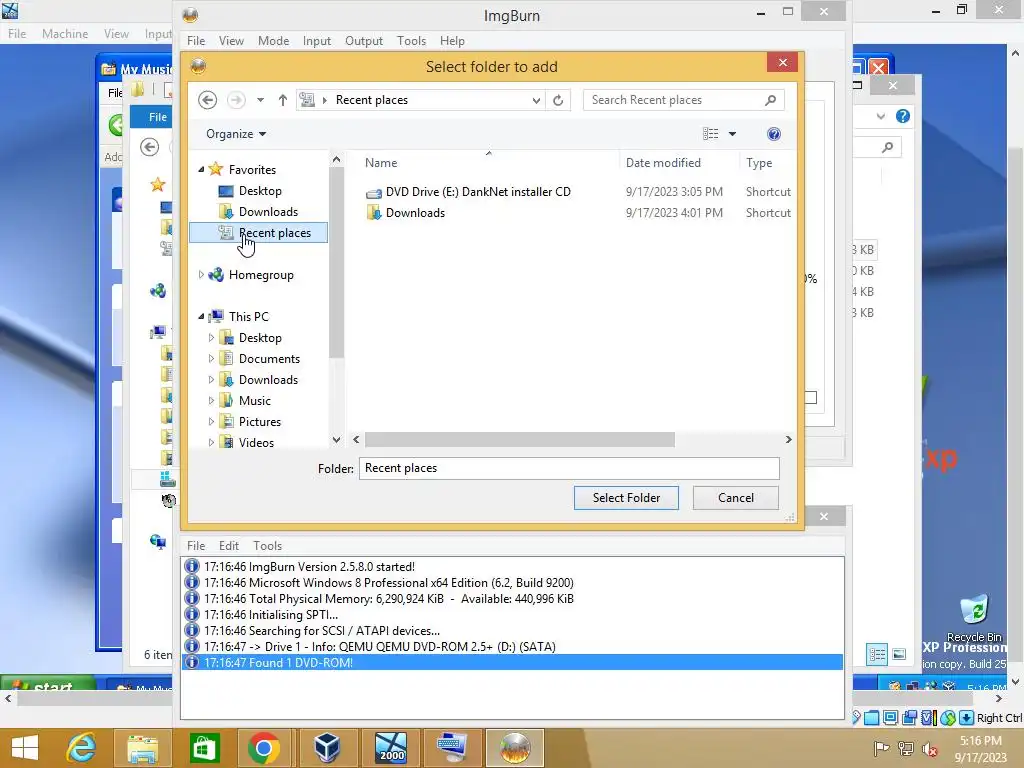Image resolution: width=1024 pixels, height=768 pixels.
Task: Open the log window Tools menu
Action: (267, 545)
